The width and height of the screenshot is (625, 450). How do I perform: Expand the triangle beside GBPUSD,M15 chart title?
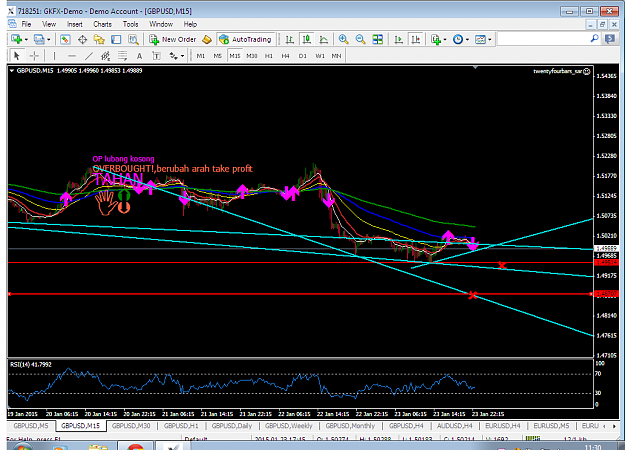pyautogui.click(x=12, y=71)
